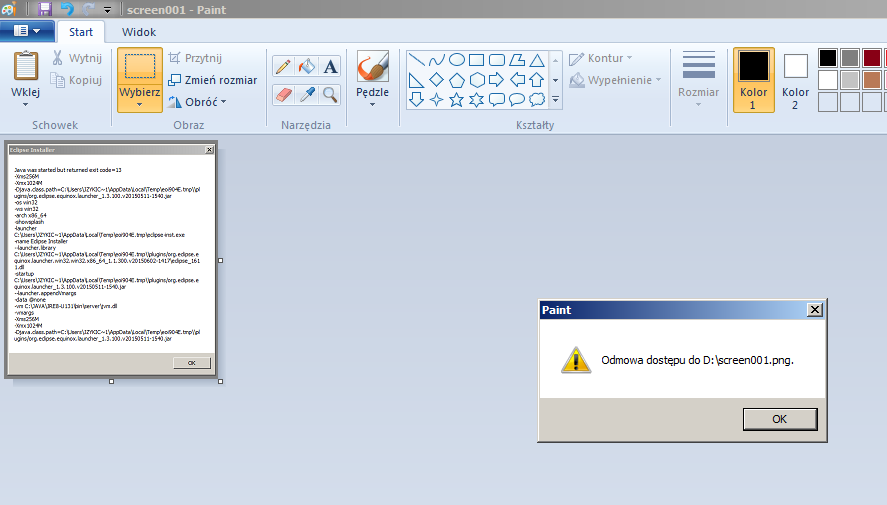Click Zmień rozmiar resize button
887x505 pixels.
[x=213, y=80]
